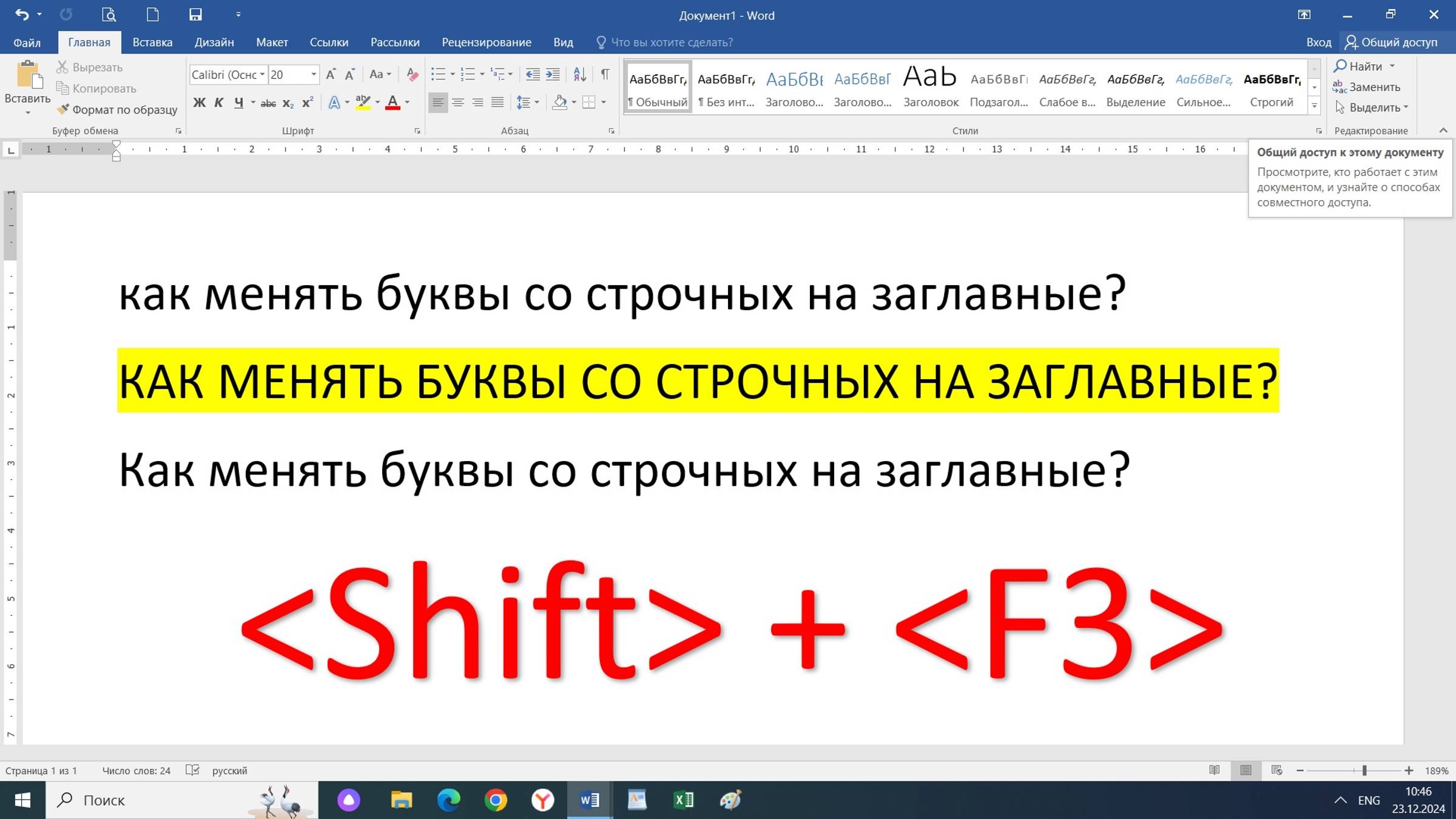Click the strikethrough abc icon

point(268,103)
